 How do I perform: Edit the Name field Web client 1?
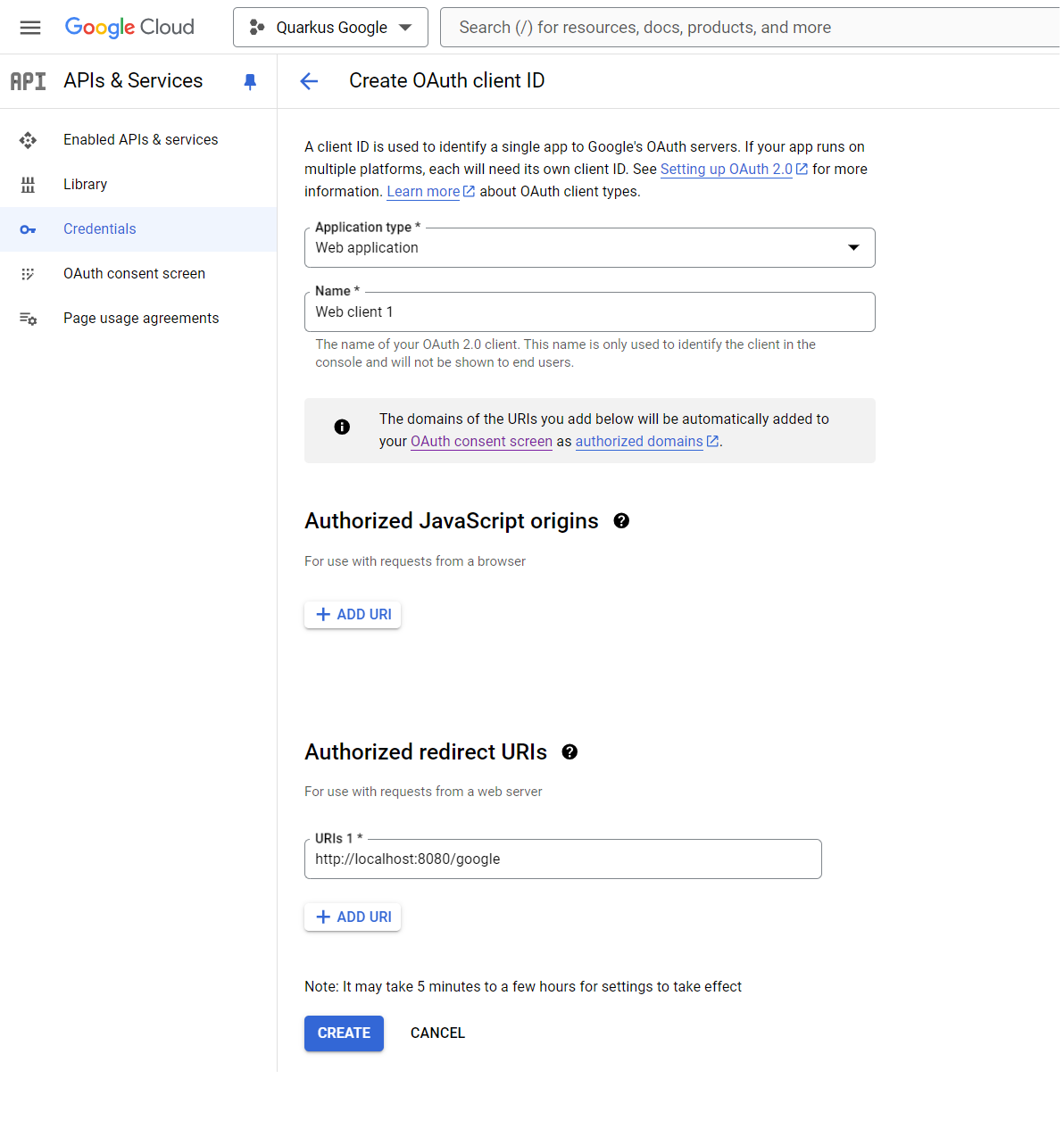(x=589, y=312)
